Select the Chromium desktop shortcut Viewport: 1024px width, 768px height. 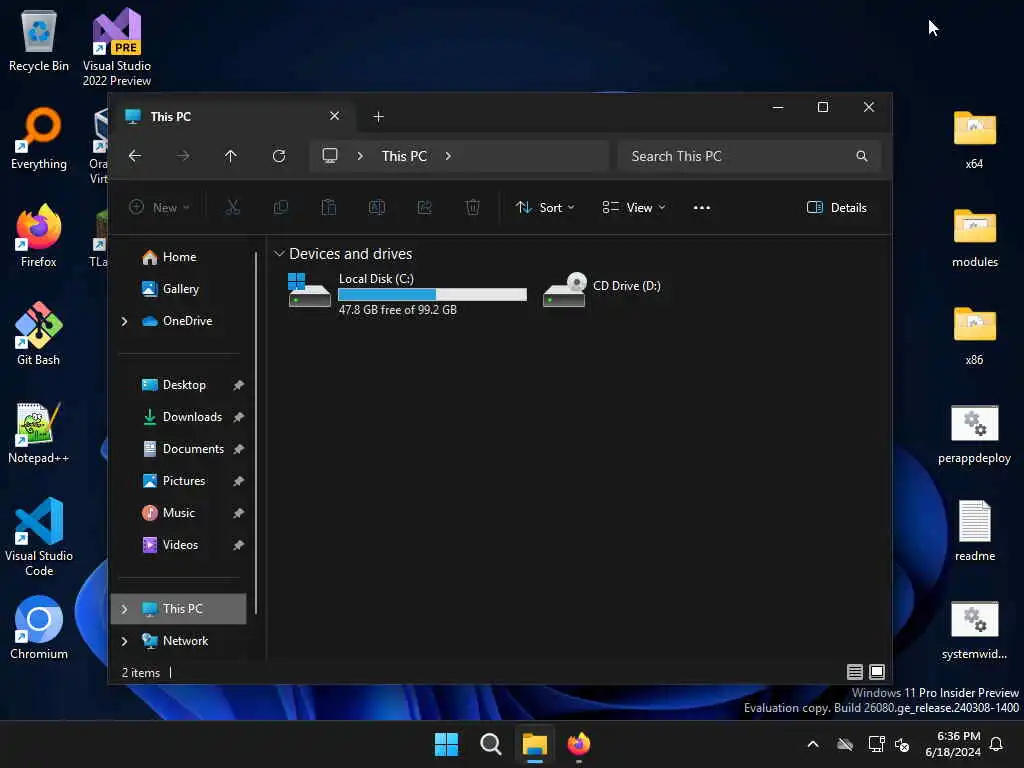[x=39, y=628]
